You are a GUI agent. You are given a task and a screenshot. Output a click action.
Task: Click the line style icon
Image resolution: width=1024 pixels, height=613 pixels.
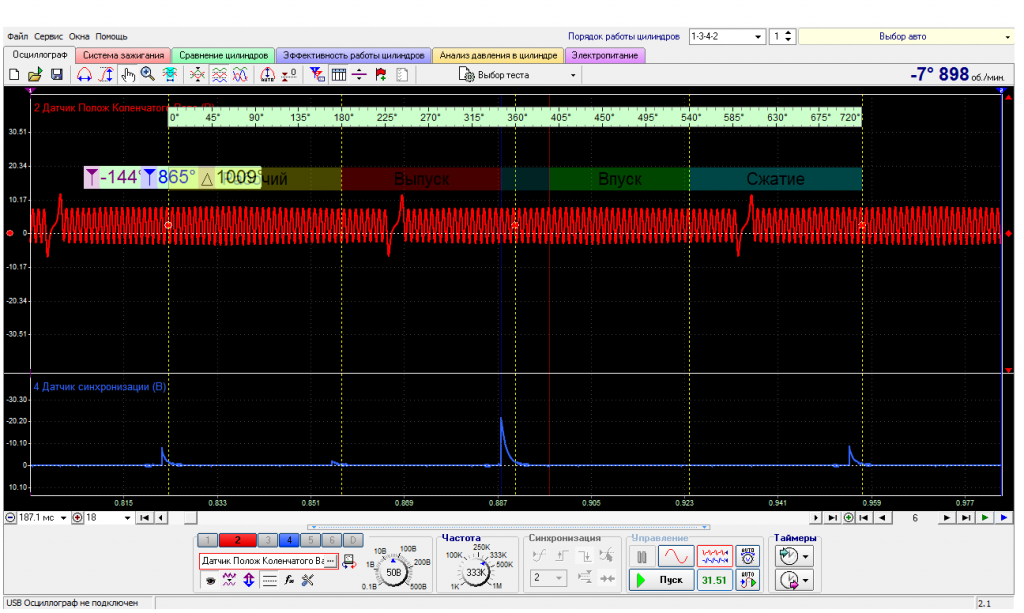click(x=269, y=580)
